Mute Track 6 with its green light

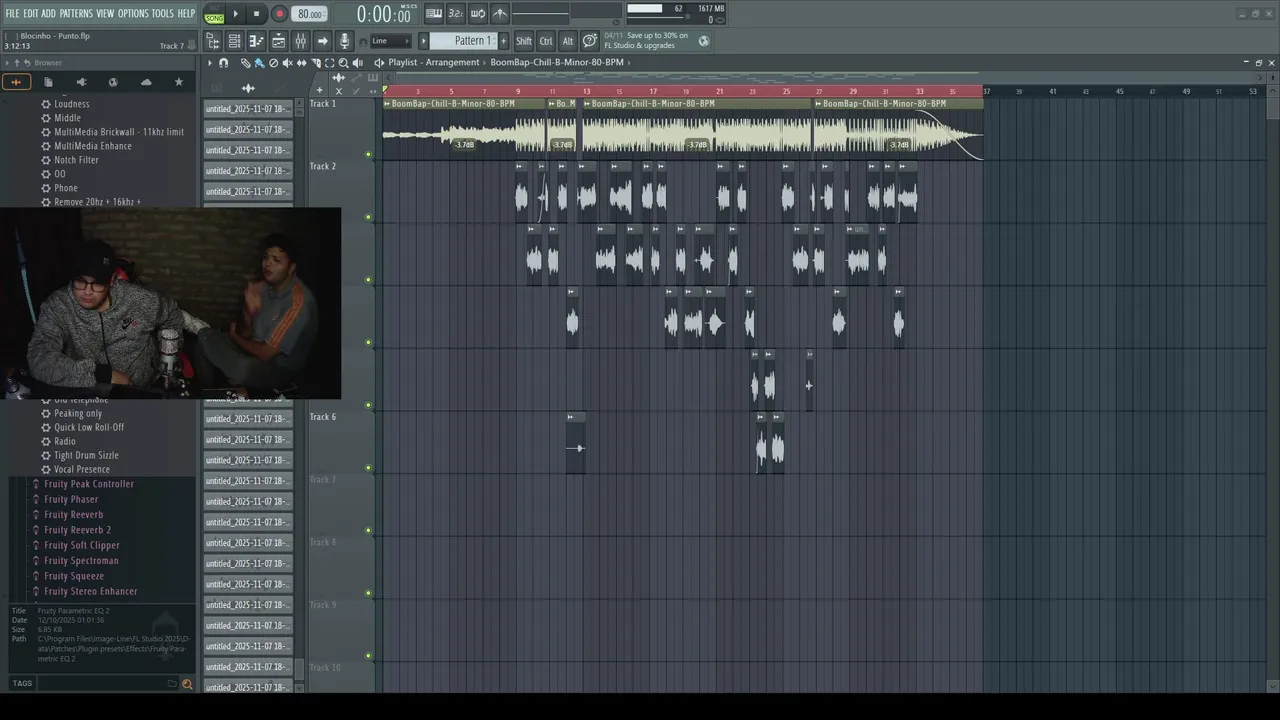(x=369, y=467)
